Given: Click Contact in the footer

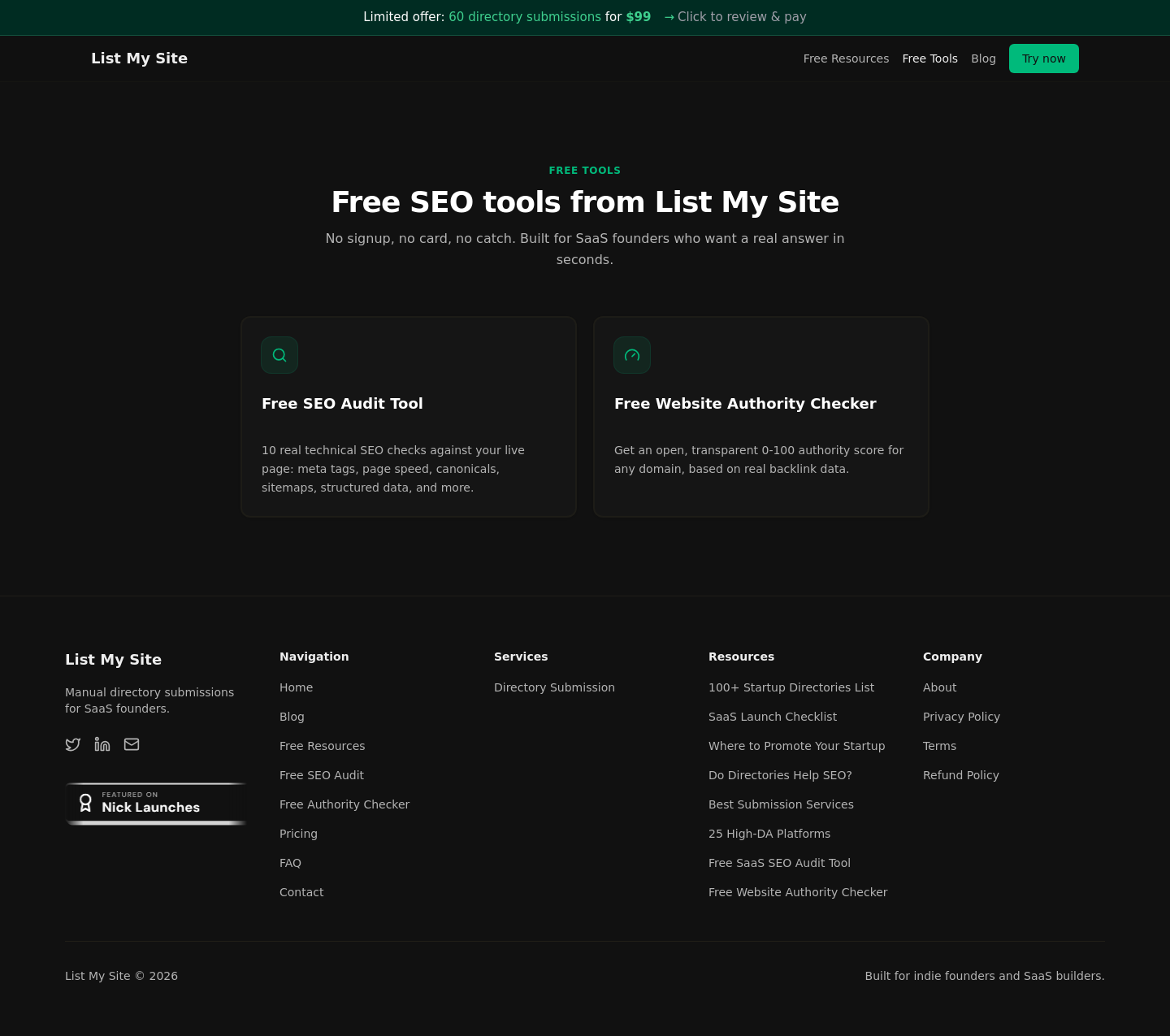Looking at the screenshot, I should pyautogui.click(x=301, y=892).
